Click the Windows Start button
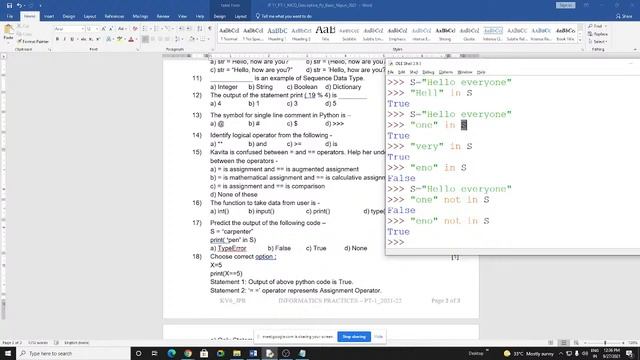The image size is (640, 360). [x=8, y=353]
